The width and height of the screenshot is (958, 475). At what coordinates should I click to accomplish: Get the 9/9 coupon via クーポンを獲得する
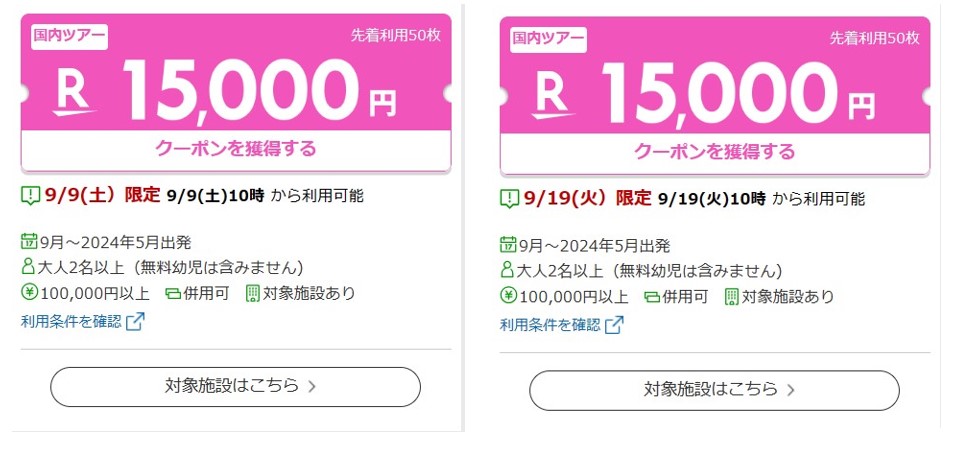236,149
